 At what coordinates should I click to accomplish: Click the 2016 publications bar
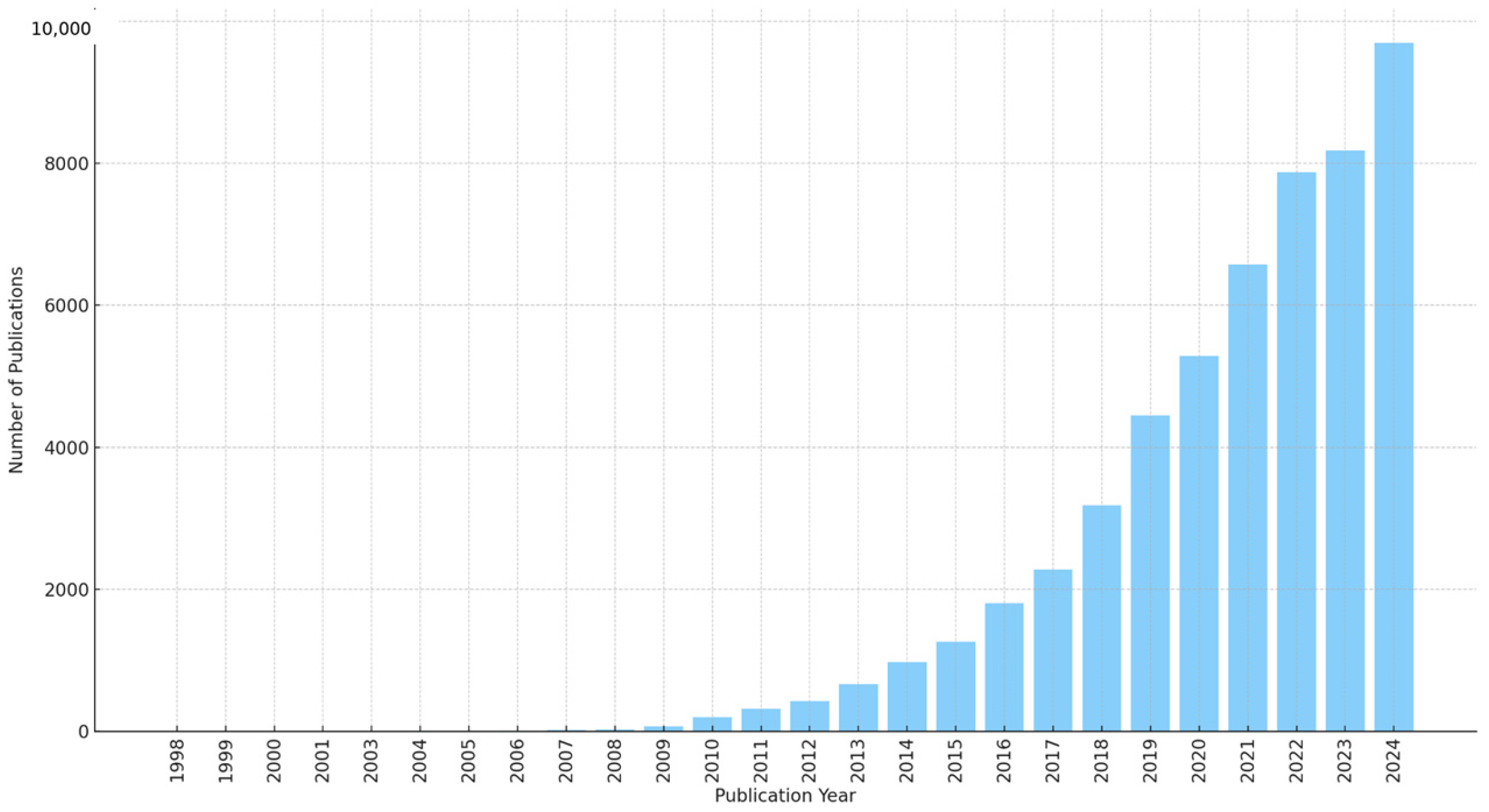coord(1004,667)
